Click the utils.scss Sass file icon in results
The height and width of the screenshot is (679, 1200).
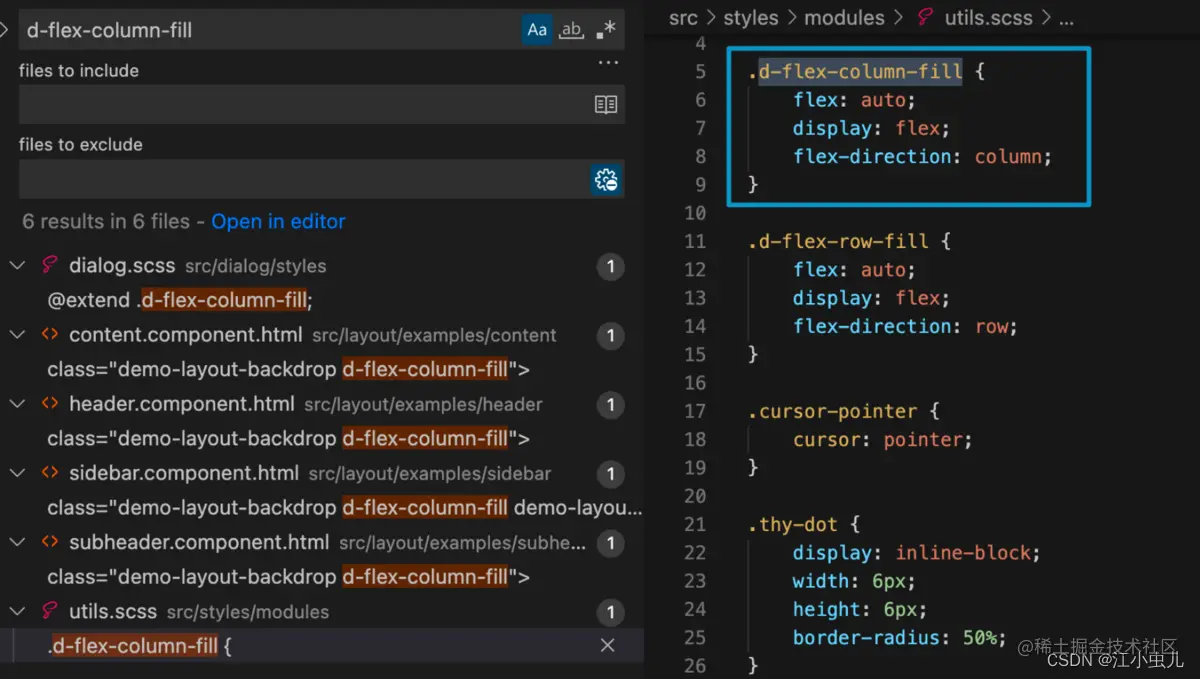click(49, 611)
